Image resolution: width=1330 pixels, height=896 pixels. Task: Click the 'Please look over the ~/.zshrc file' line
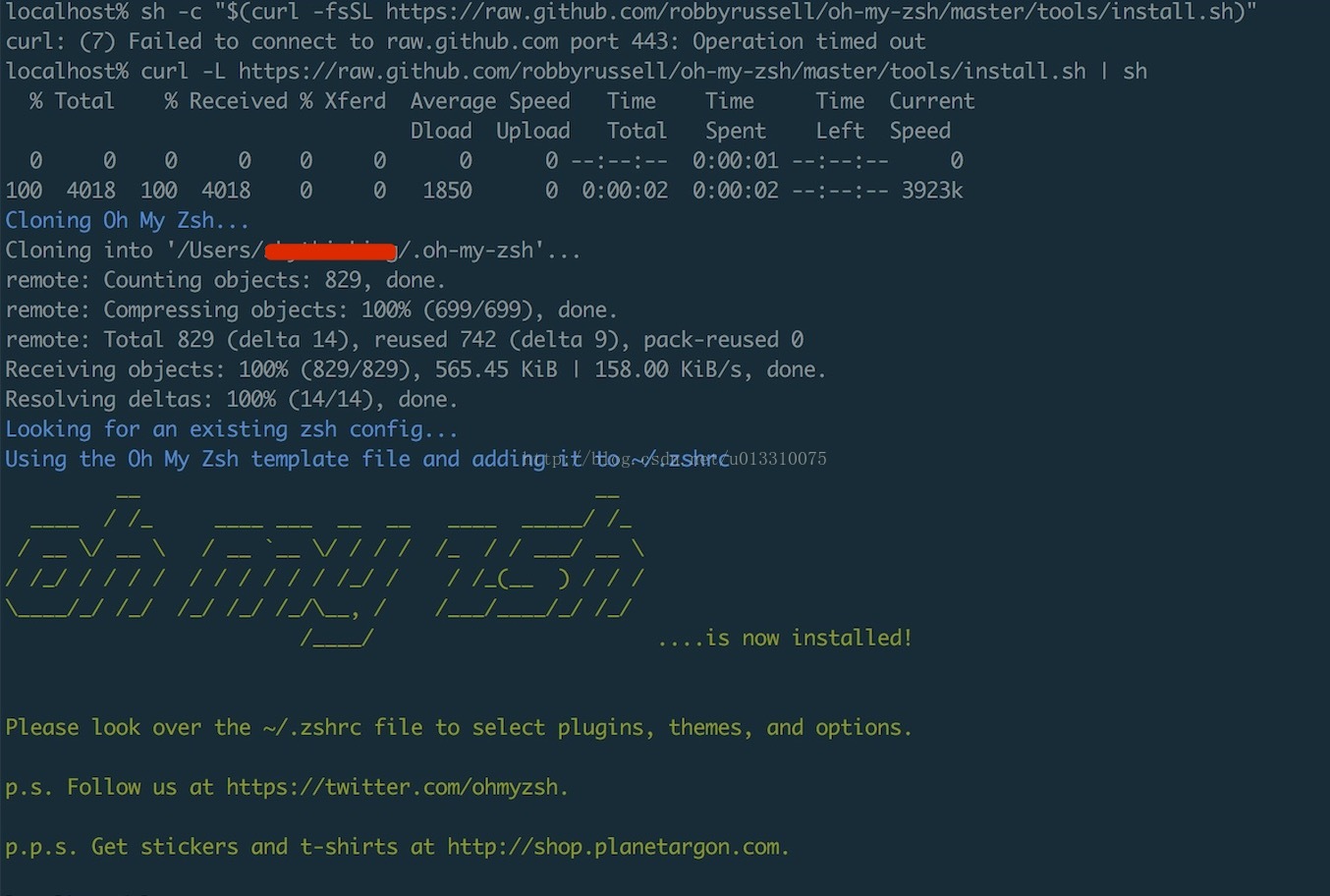[459, 728]
